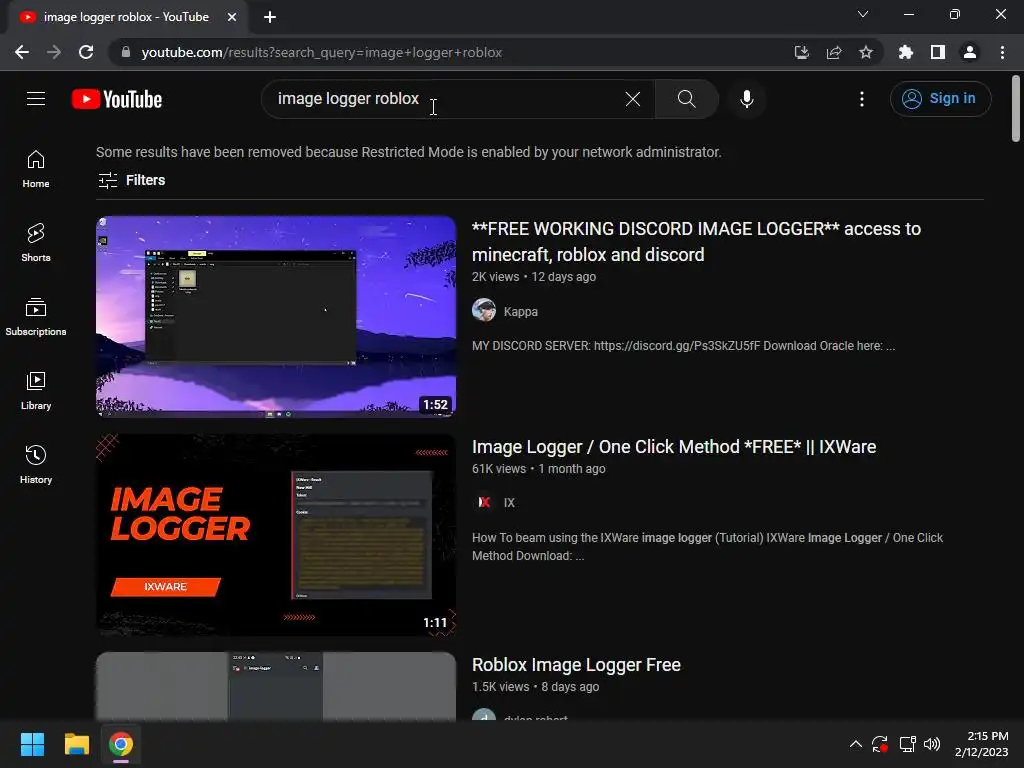Open File Explorer from the taskbar
This screenshot has width=1024, height=768.
point(76,744)
